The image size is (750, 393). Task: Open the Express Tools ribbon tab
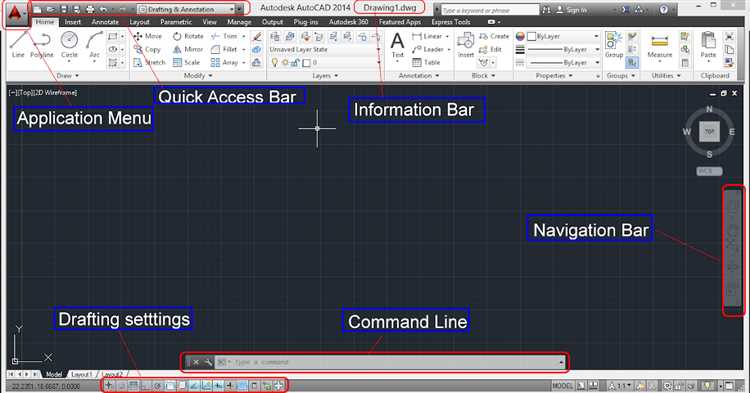[451, 22]
